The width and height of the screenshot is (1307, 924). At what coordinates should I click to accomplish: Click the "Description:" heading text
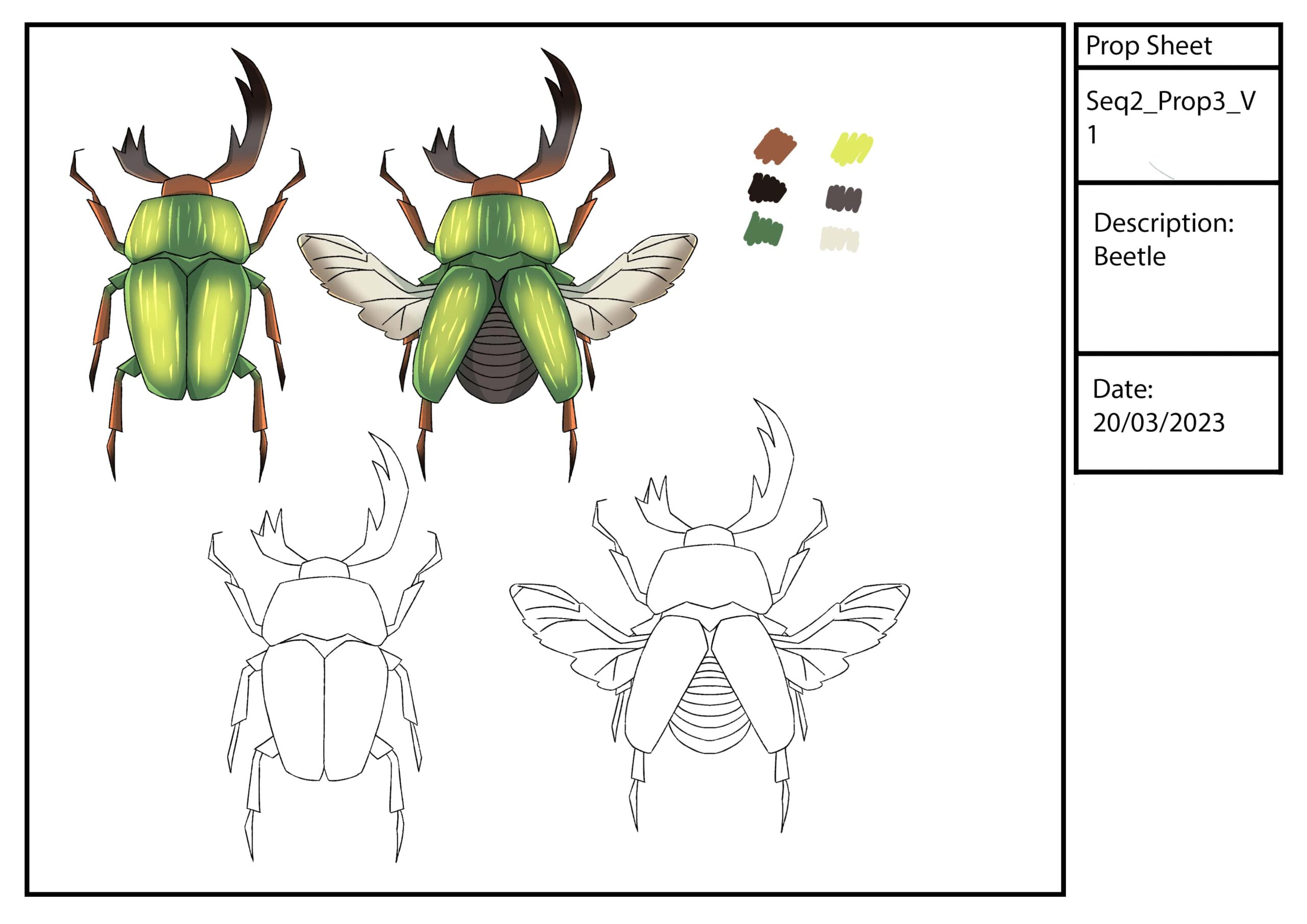coord(1163,223)
